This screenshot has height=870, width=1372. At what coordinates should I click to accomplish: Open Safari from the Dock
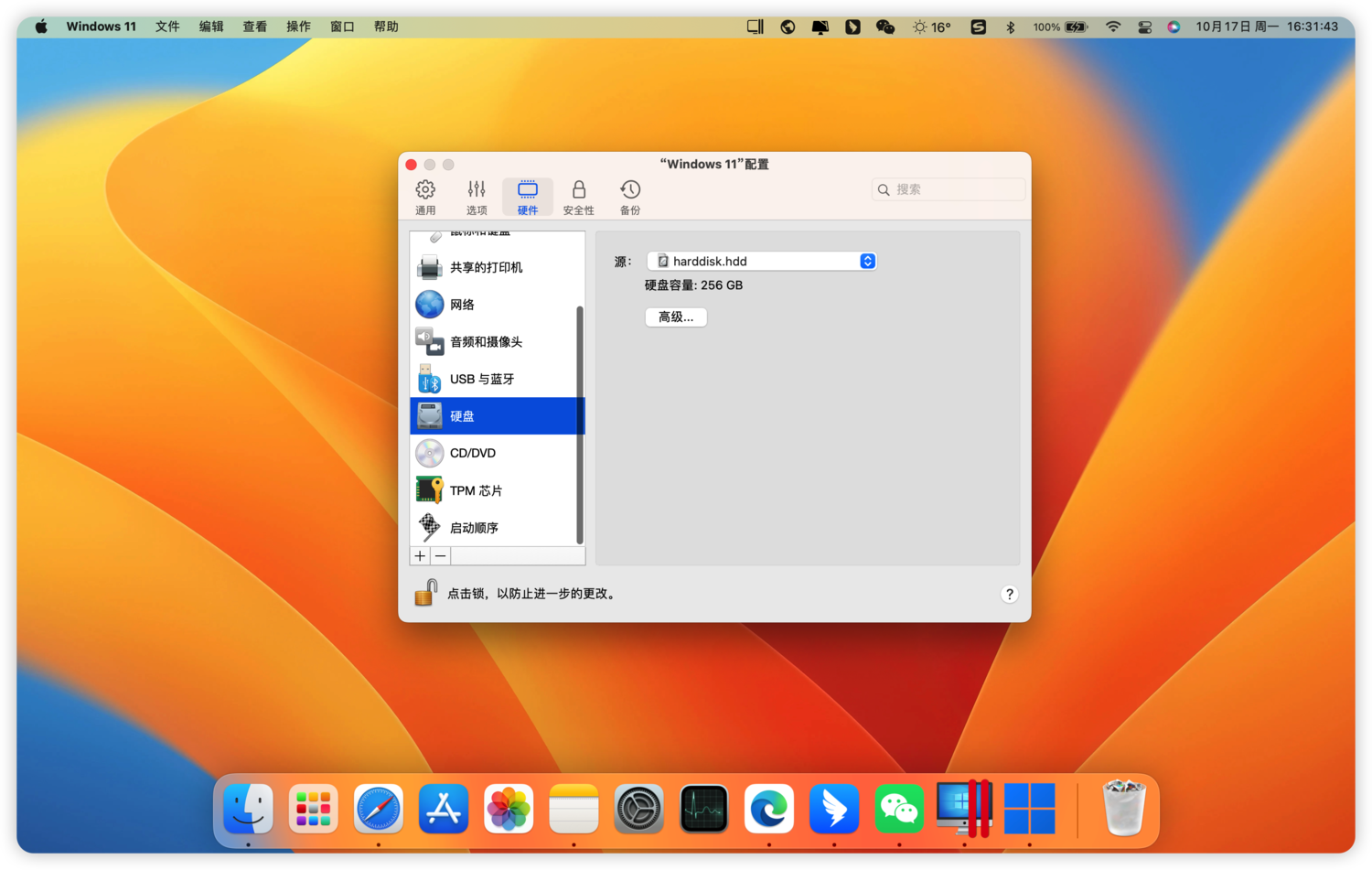click(379, 809)
